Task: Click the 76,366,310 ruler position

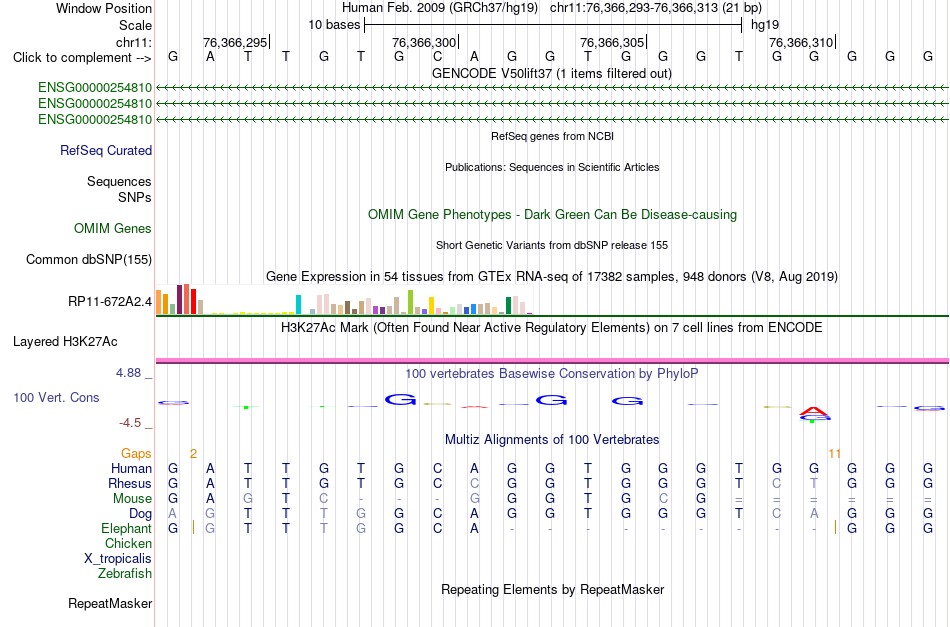Action: [x=801, y=42]
